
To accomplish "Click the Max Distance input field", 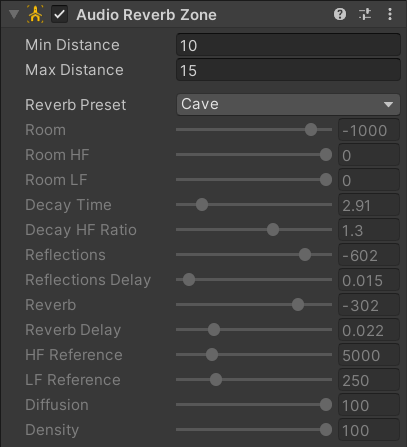I will [288, 70].
